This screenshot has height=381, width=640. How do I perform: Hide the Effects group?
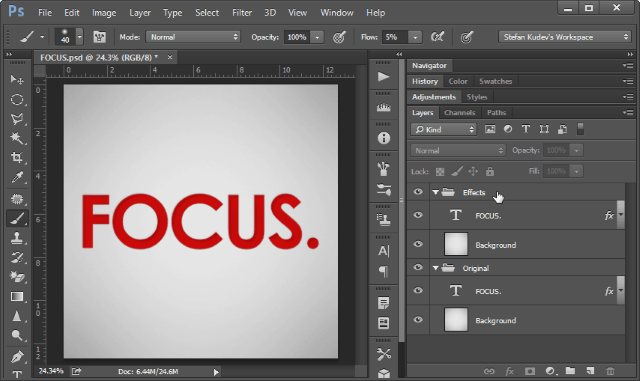[x=418, y=192]
